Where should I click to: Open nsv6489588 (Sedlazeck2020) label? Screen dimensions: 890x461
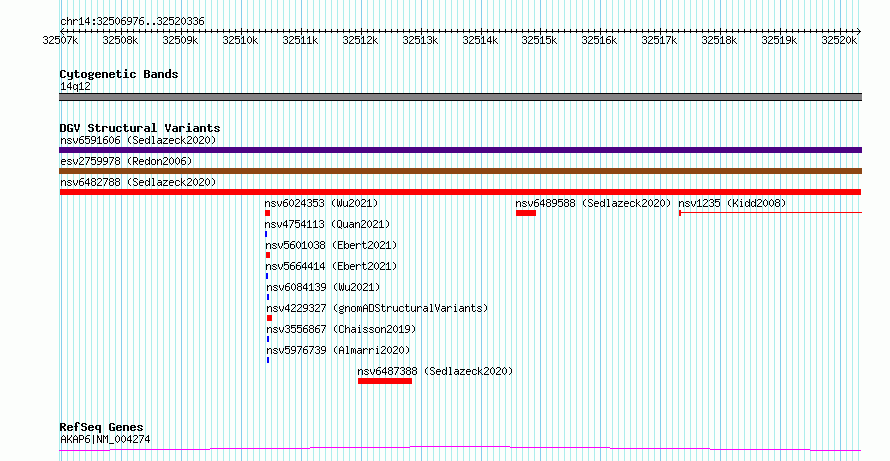pos(593,203)
